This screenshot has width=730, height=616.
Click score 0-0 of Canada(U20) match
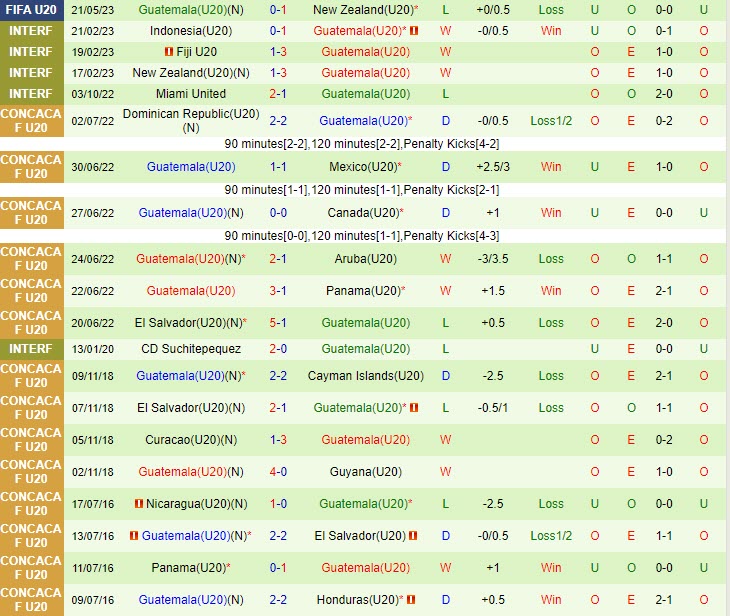(x=278, y=213)
